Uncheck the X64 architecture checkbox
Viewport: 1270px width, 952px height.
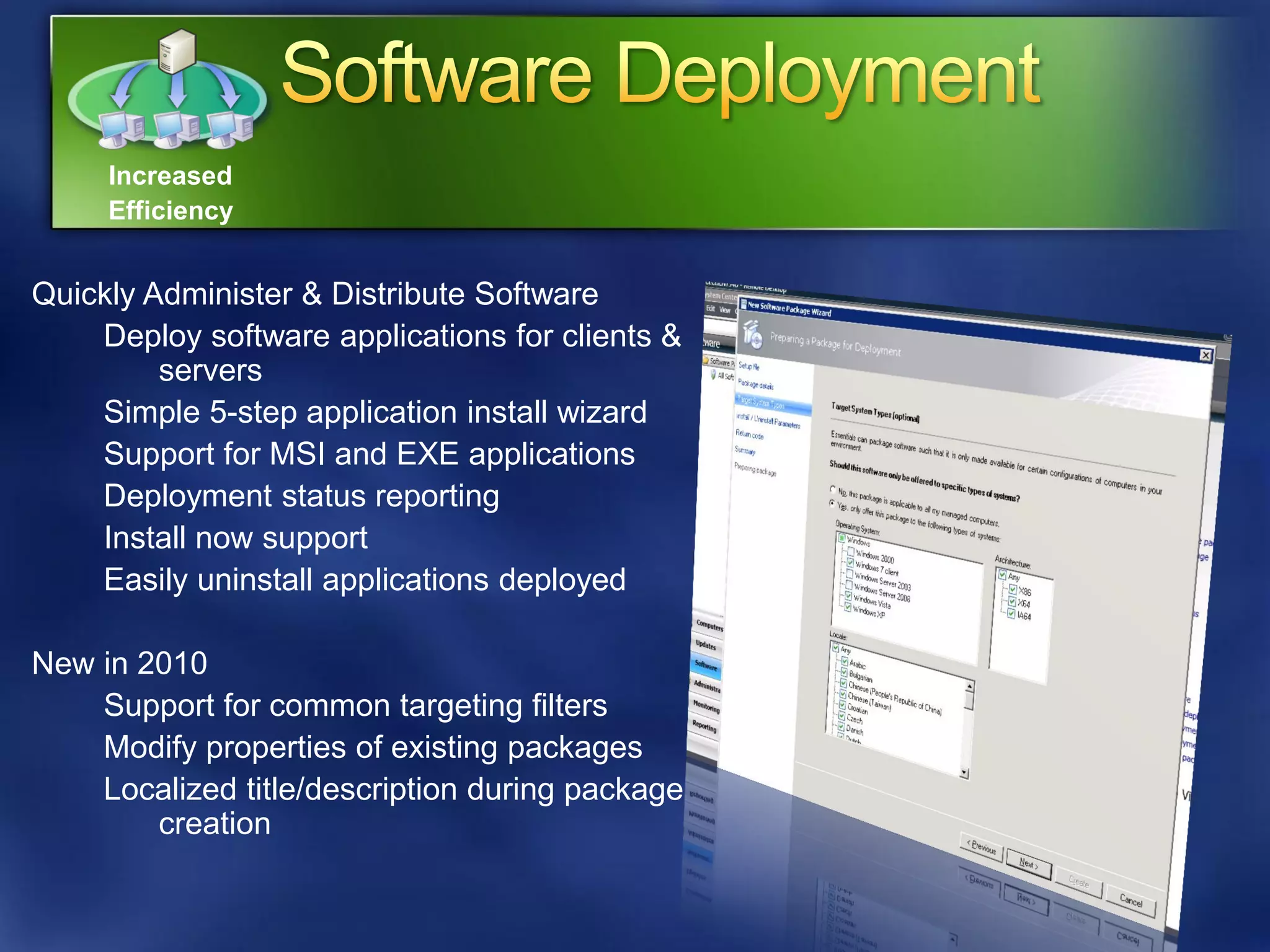(1012, 601)
